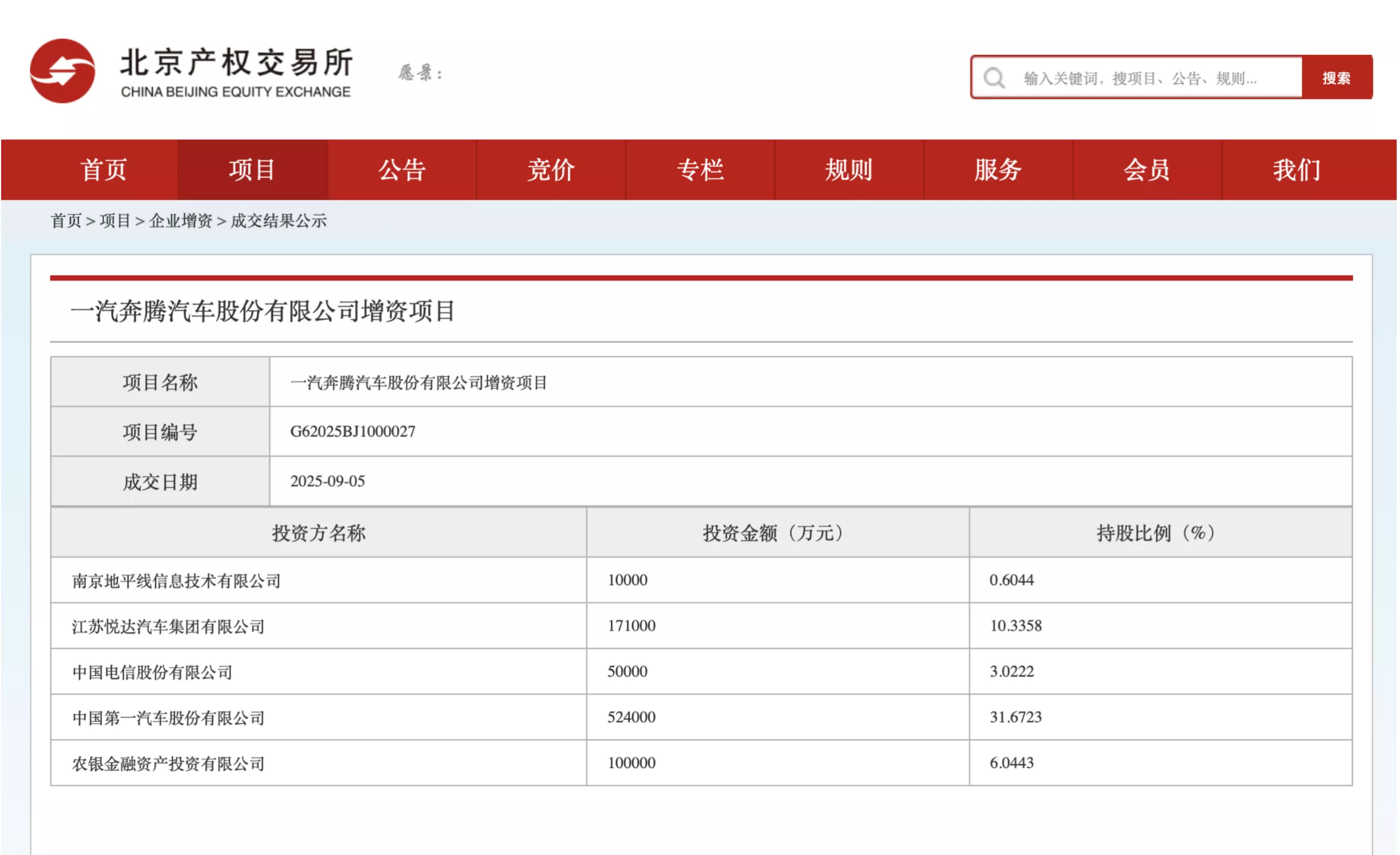Click 农银金融资产投资有限公司 row name

(x=168, y=764)
